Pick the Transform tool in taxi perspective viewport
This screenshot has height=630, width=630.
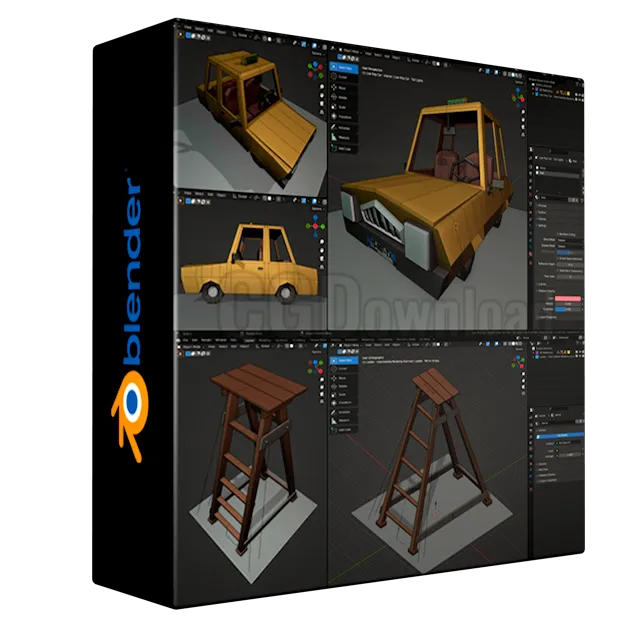click(343, 117)
